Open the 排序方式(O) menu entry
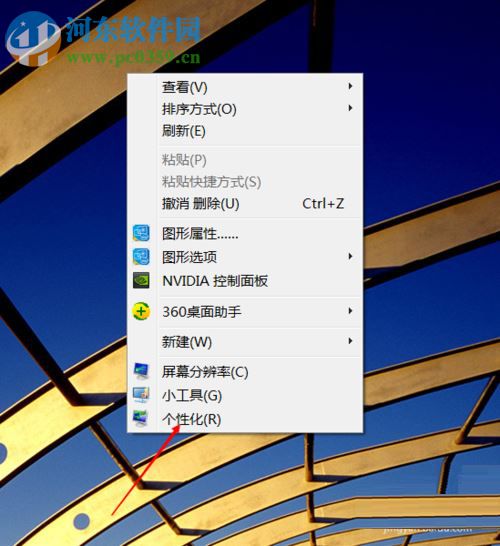 point(245,109)
